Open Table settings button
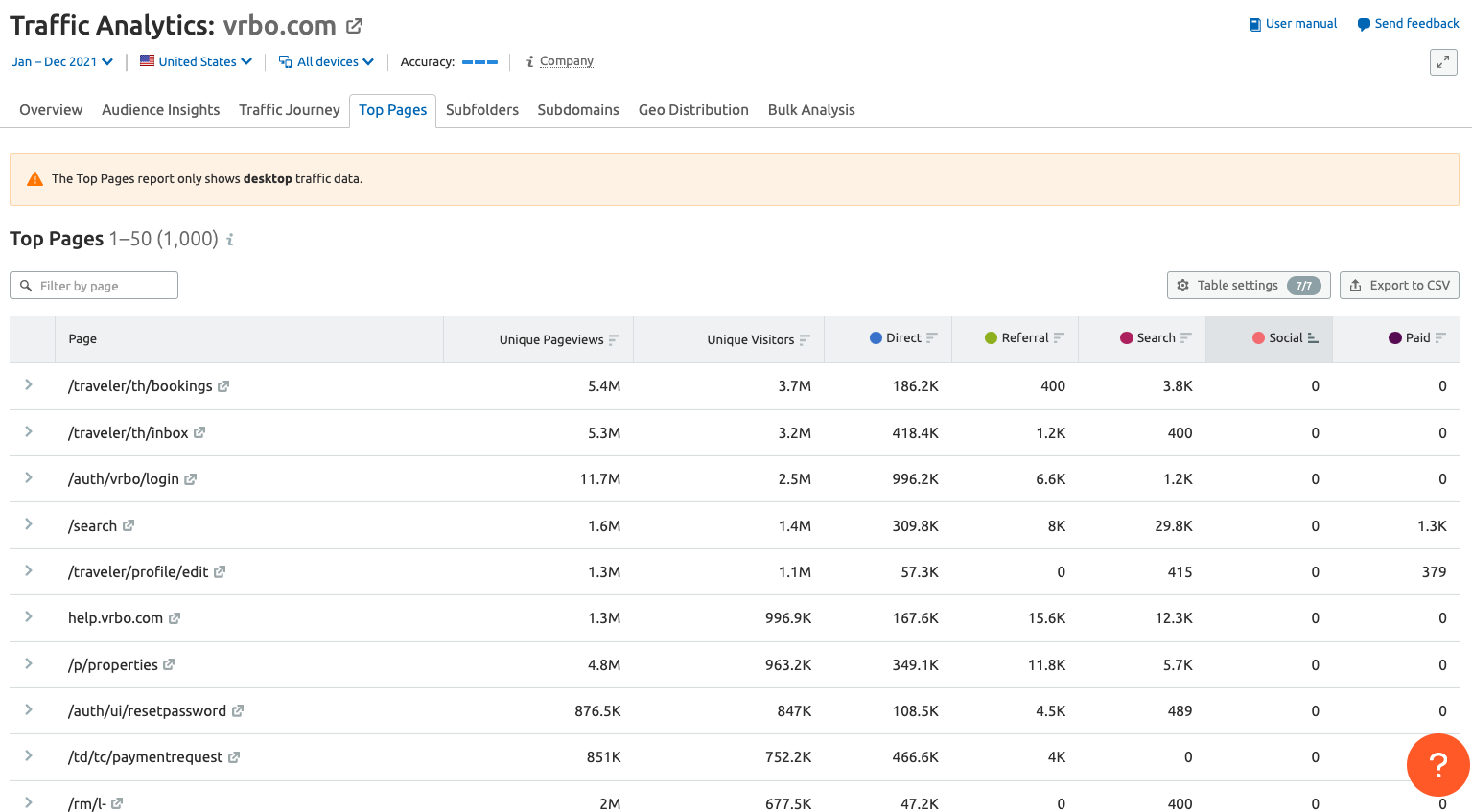Viewport: 1472px width, 812px height. [1249, 286]
